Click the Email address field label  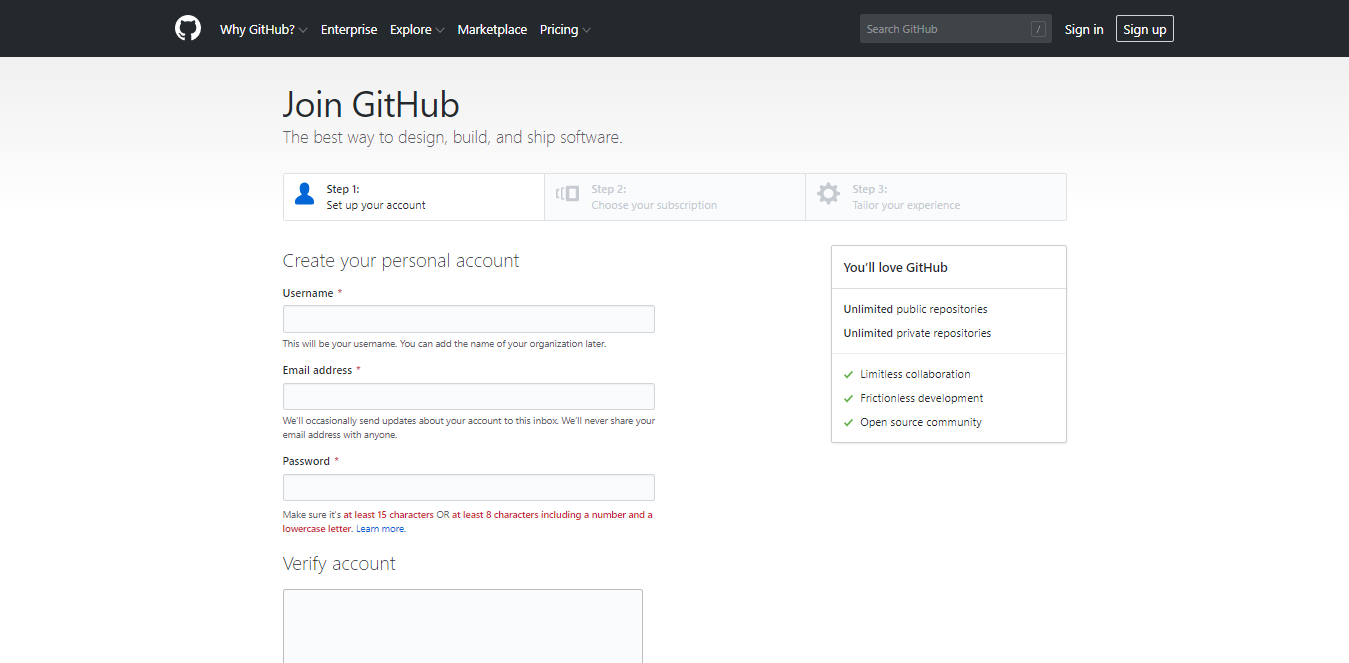tap(317, 370)
